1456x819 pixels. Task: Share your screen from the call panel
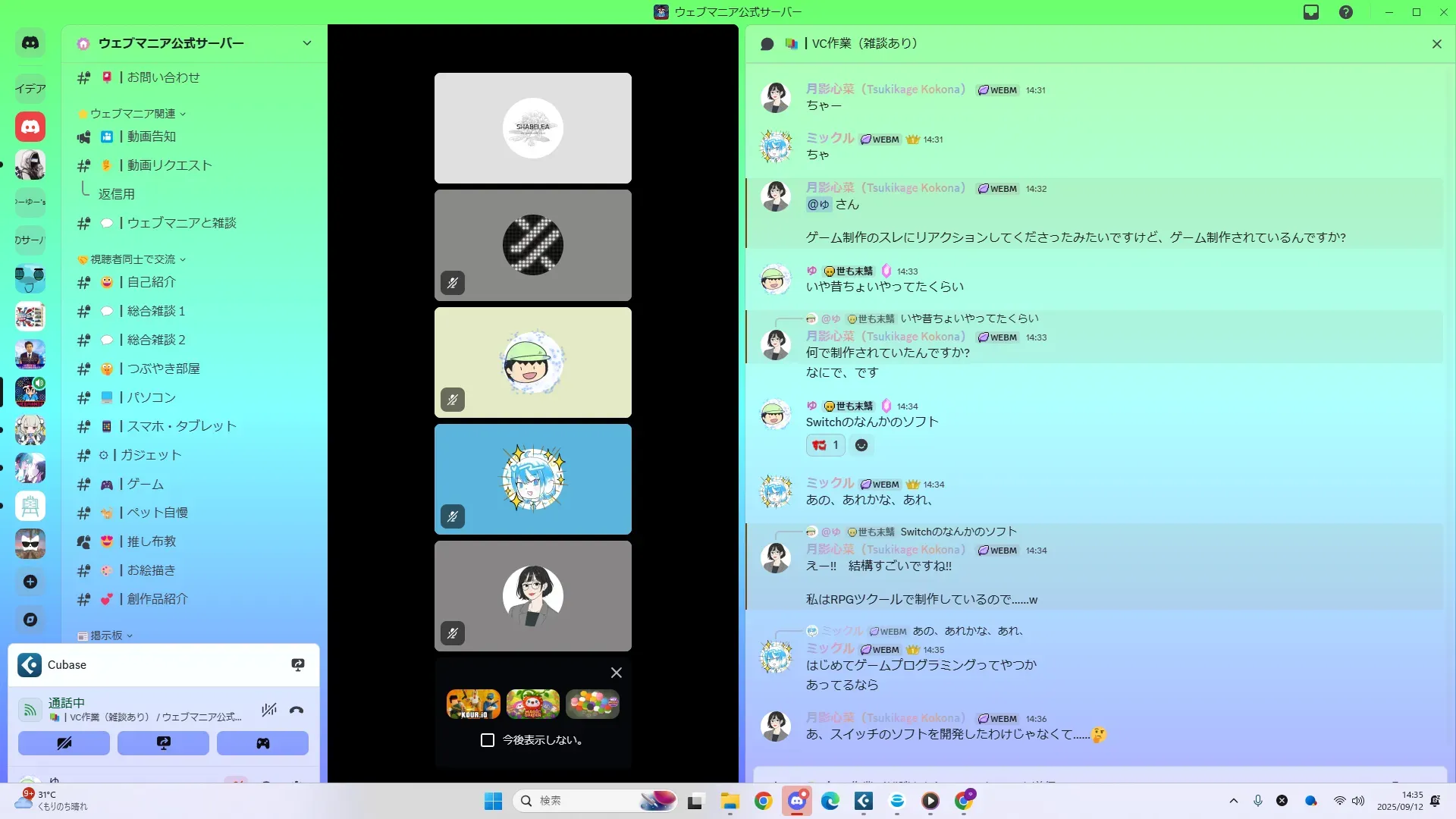(163, 743)
